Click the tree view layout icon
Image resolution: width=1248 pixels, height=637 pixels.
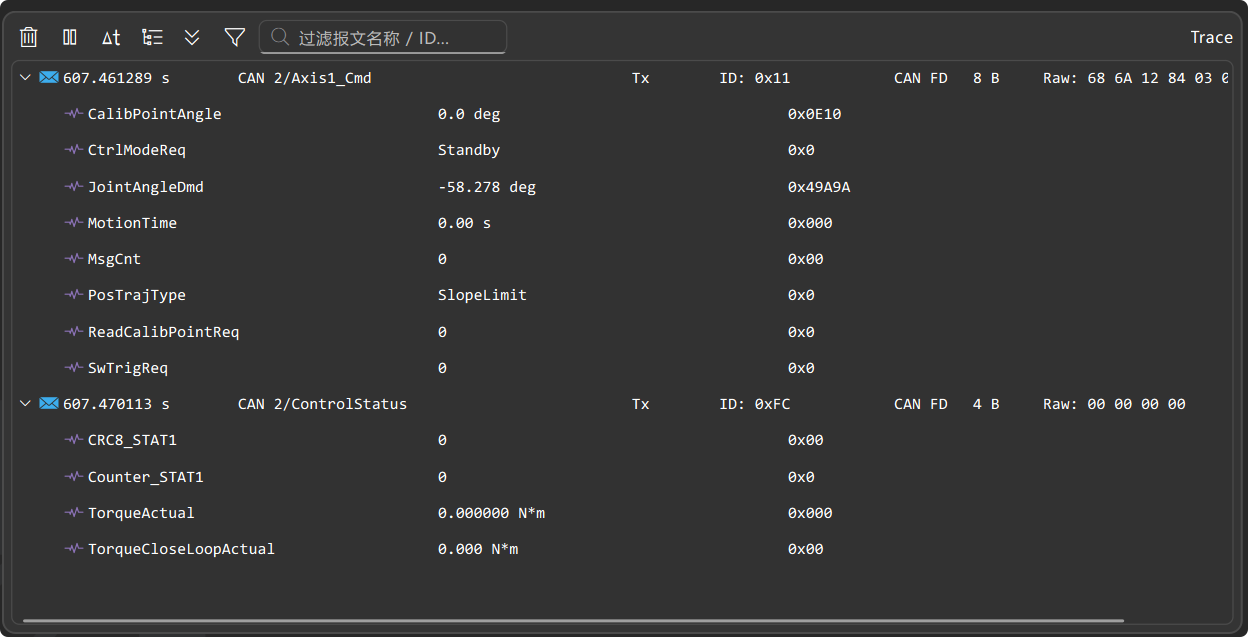click(x=152, y=37)
